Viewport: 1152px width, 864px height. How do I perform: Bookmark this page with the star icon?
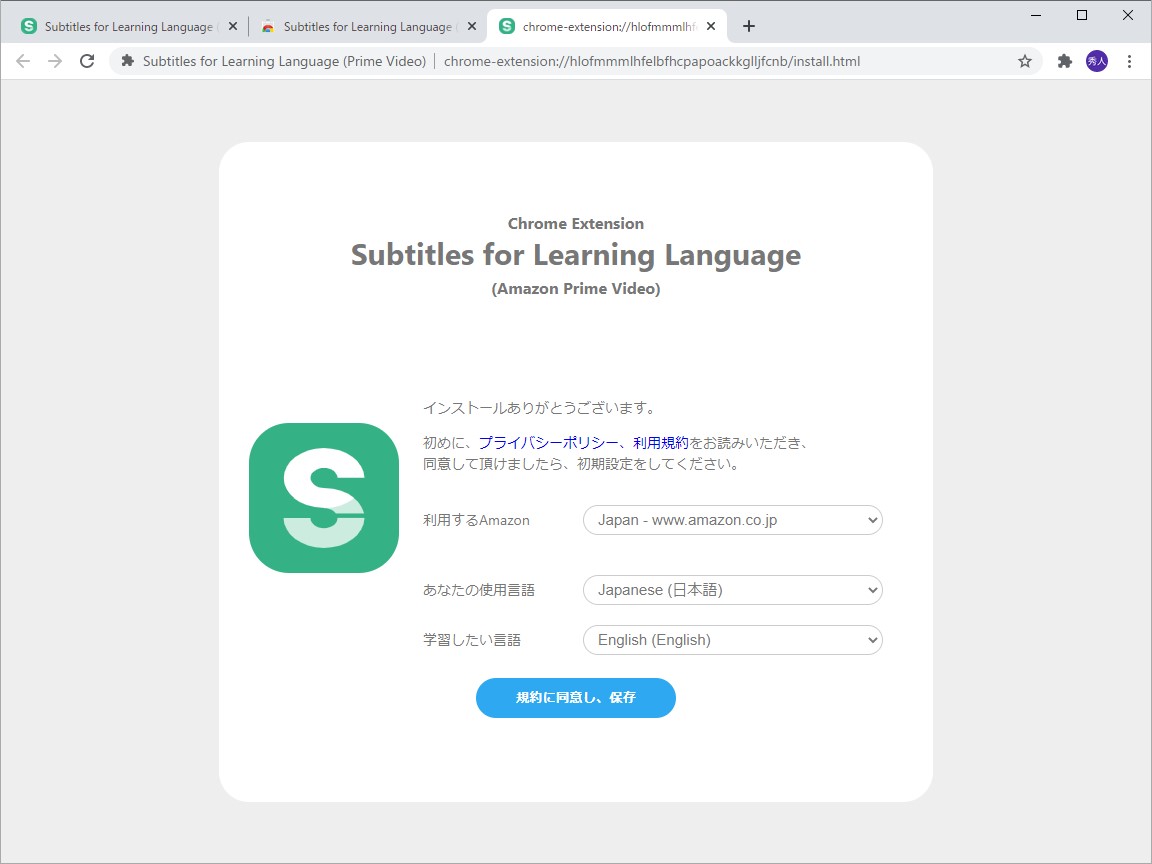click(x=1025, y=61)
